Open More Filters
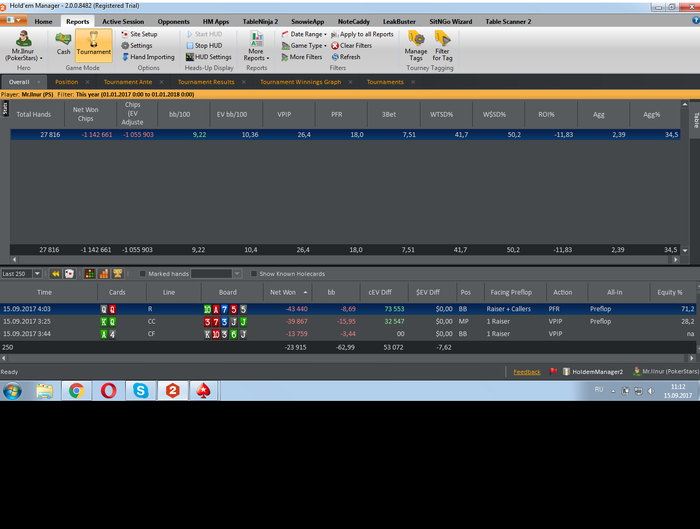Image resolution: width=700 pixels, height=529 pixels. click(x=302, y=57)
